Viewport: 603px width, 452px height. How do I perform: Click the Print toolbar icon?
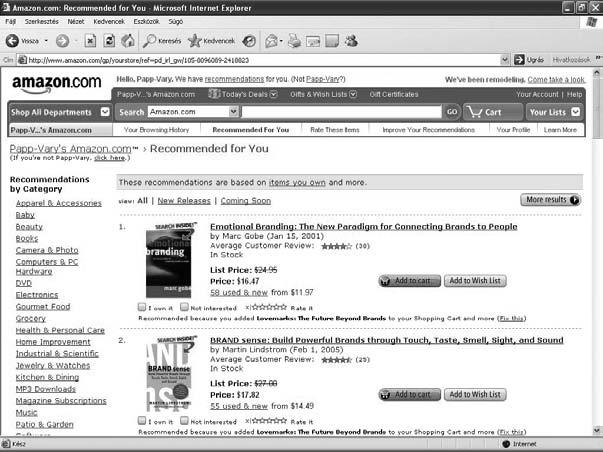(x=295, y=40)
